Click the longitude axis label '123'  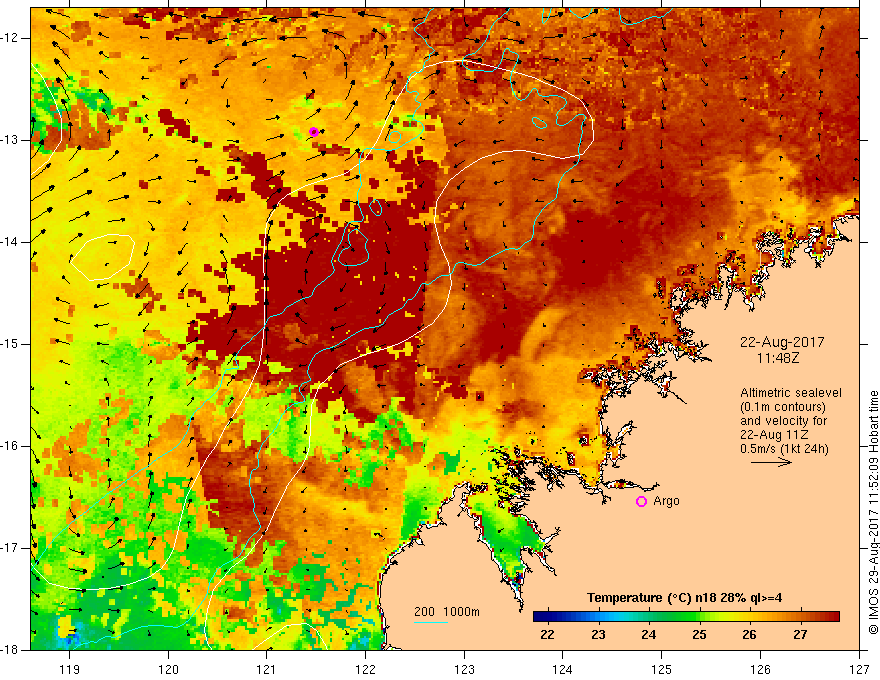point(464,669)
